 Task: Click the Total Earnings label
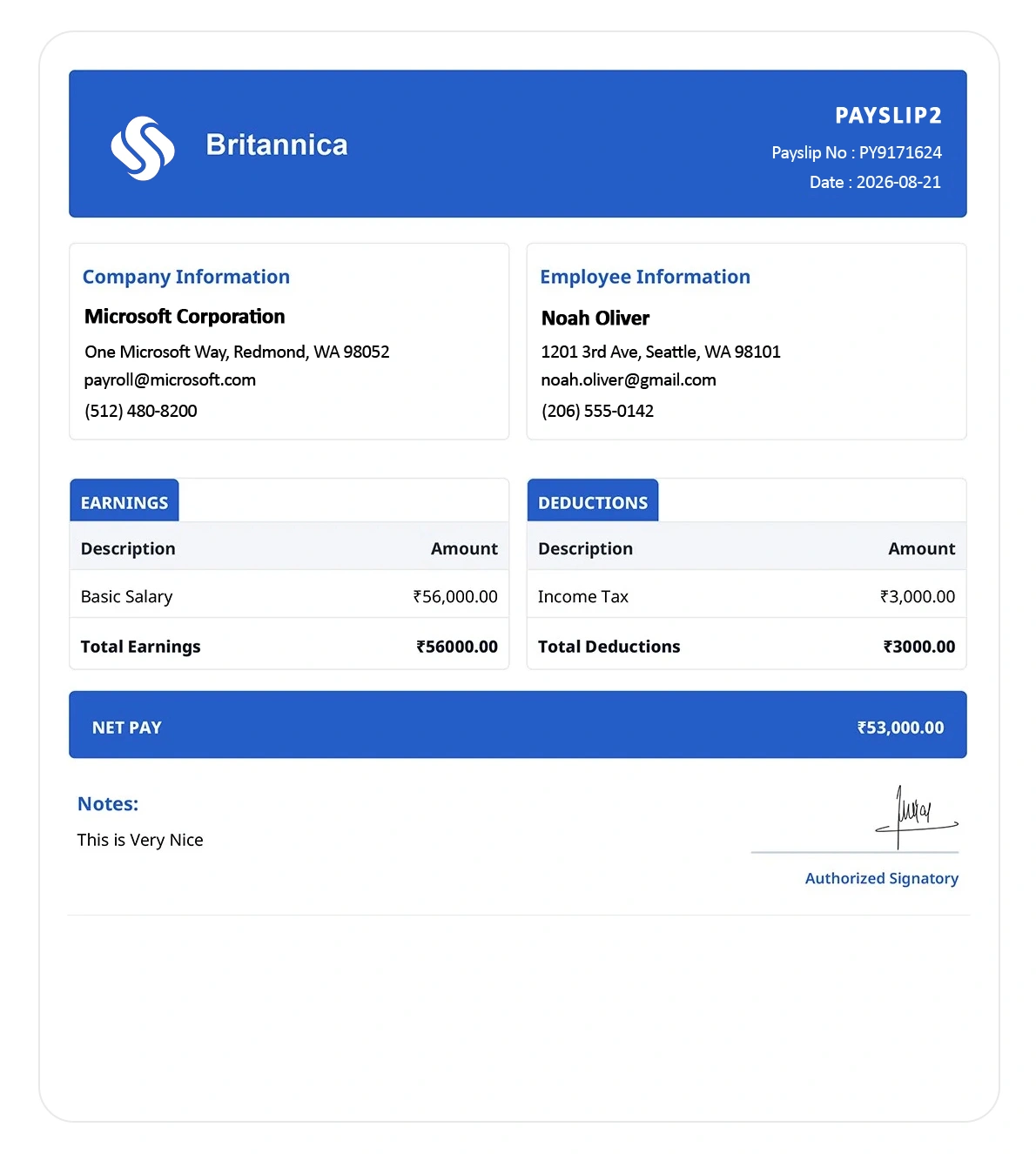[140, 647]
